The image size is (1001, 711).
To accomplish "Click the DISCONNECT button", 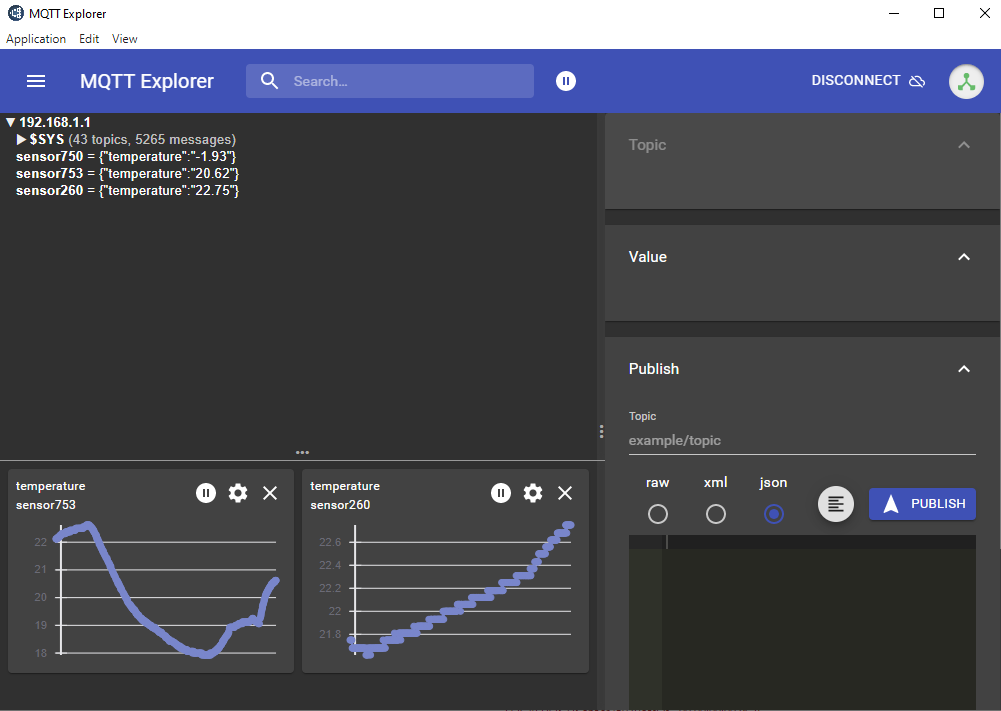I will pos(868,81).
